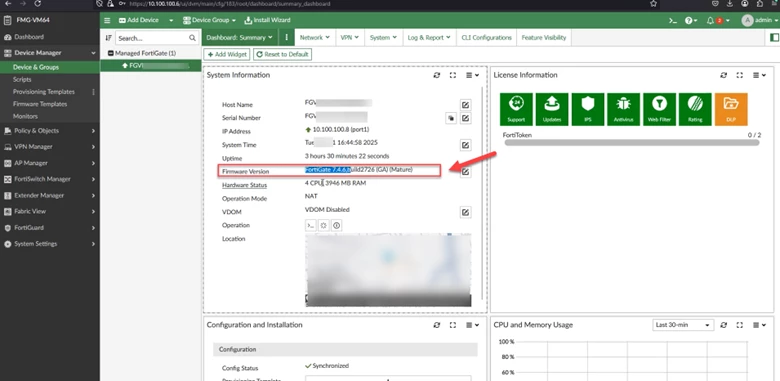The width and height of the screenshot is (780, 381).
Task: Open the Network tab menu
Action: (314, 37)
